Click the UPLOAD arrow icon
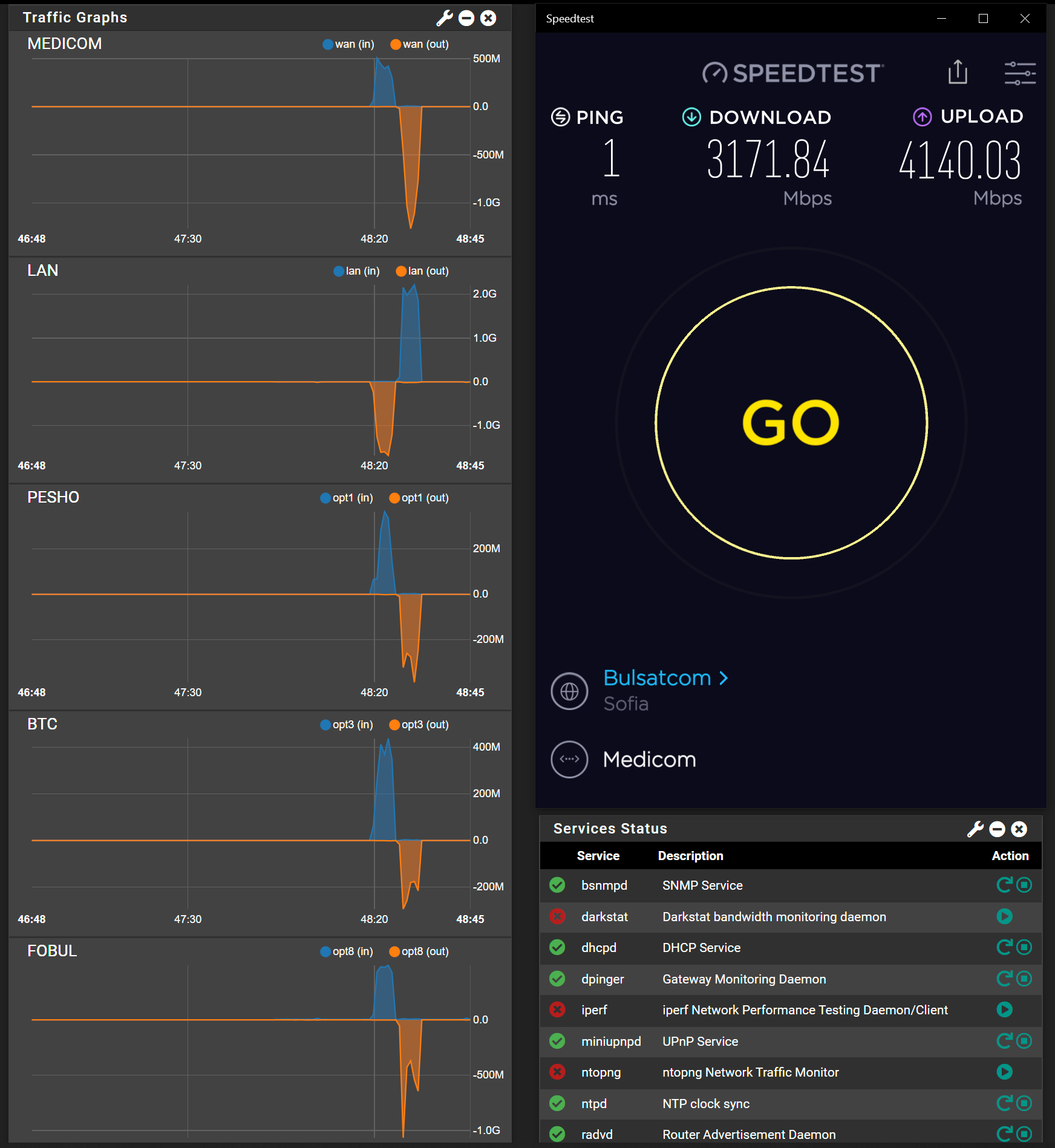The width and height of the screenshot is (1055, 1148). click(x=922, y=117)
